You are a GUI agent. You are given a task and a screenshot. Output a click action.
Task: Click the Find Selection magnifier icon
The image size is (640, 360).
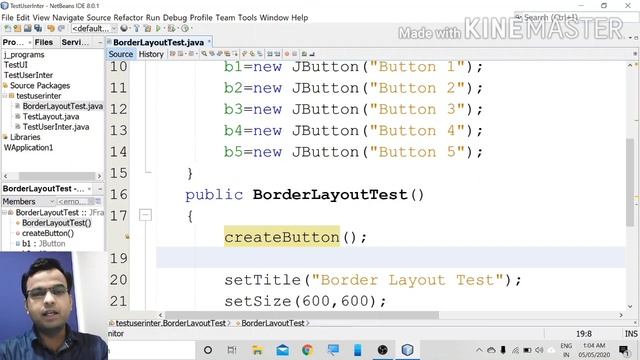(204, 53)
